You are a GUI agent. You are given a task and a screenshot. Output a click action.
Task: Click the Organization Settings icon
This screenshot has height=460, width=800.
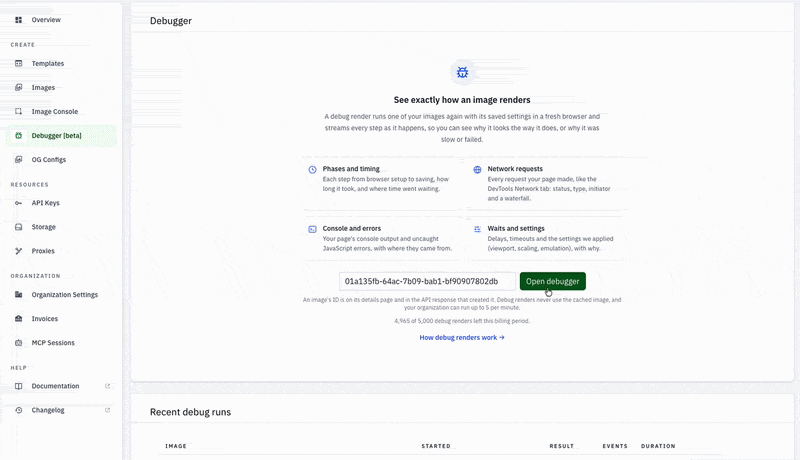point(18,295)
